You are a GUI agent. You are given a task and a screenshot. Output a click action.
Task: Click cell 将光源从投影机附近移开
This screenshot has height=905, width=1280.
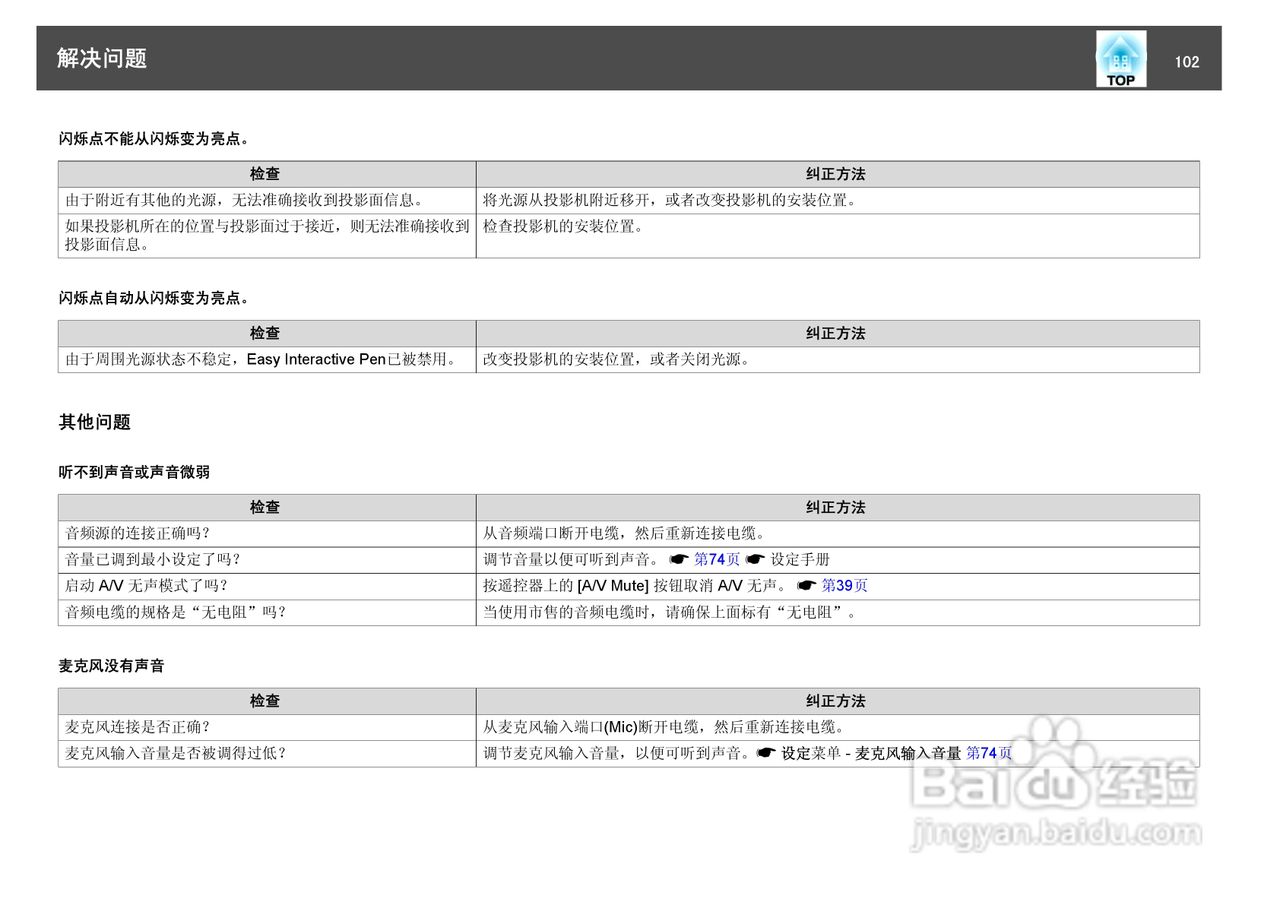coord(838,200)
